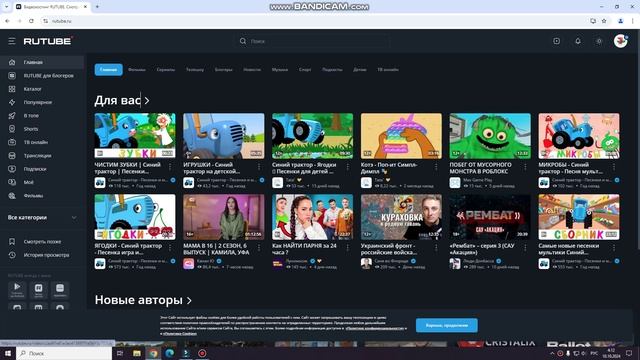Click the browser address bar showing rutube.ru
640x360 pixels.
point(314,21)
